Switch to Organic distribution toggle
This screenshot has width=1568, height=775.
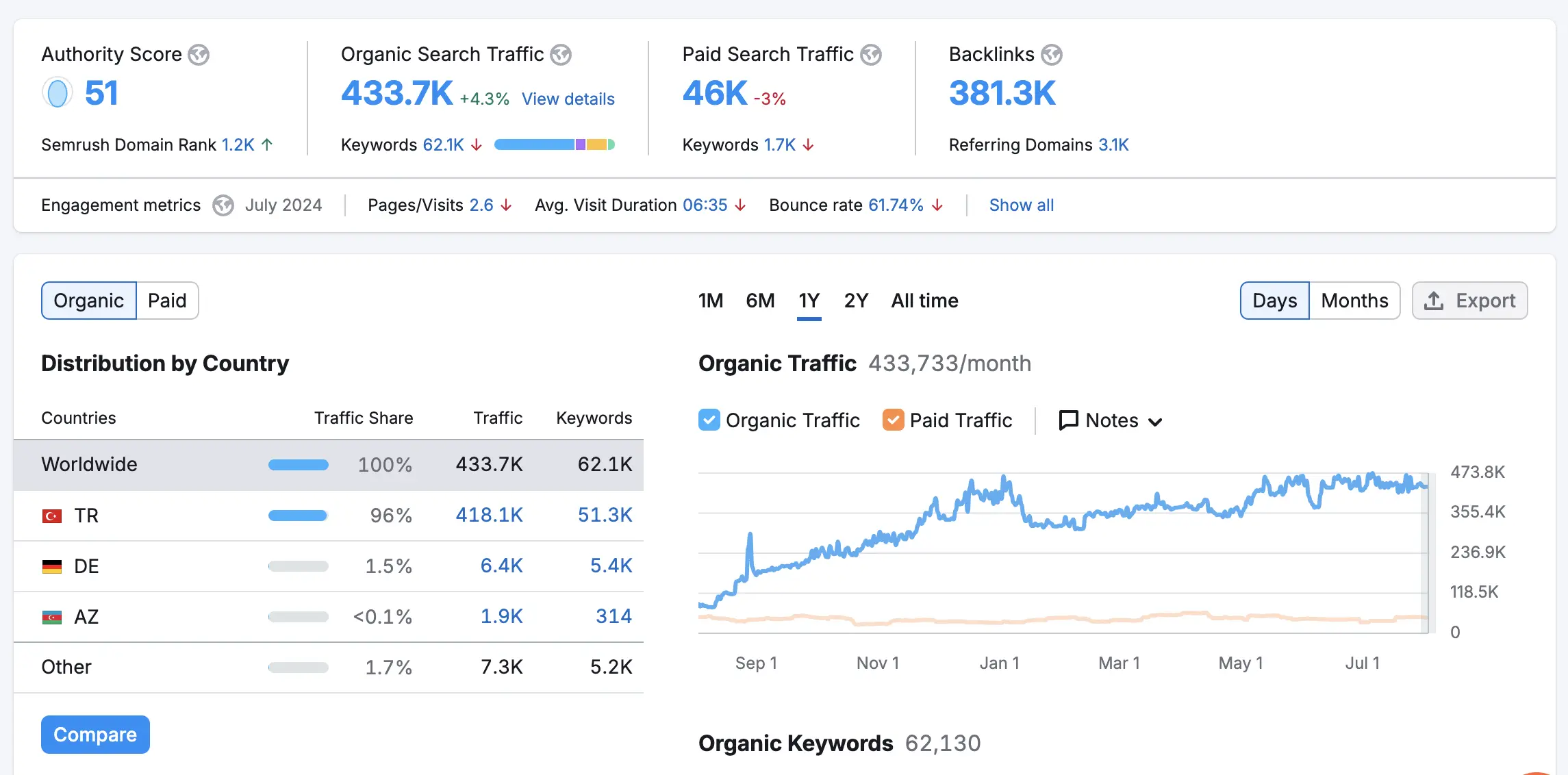coord(89,301)
